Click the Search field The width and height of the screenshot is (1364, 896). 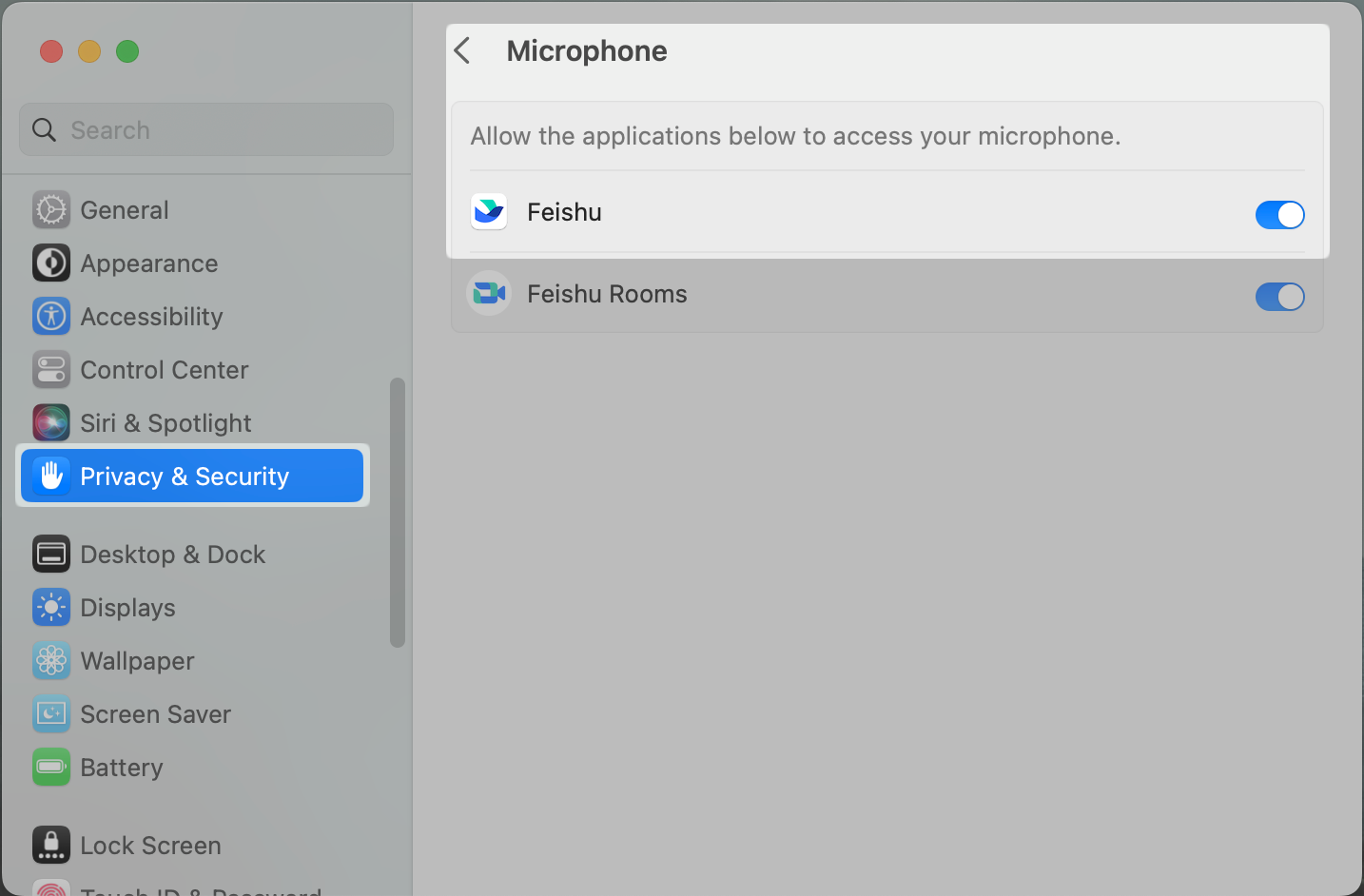coord(205,129)
